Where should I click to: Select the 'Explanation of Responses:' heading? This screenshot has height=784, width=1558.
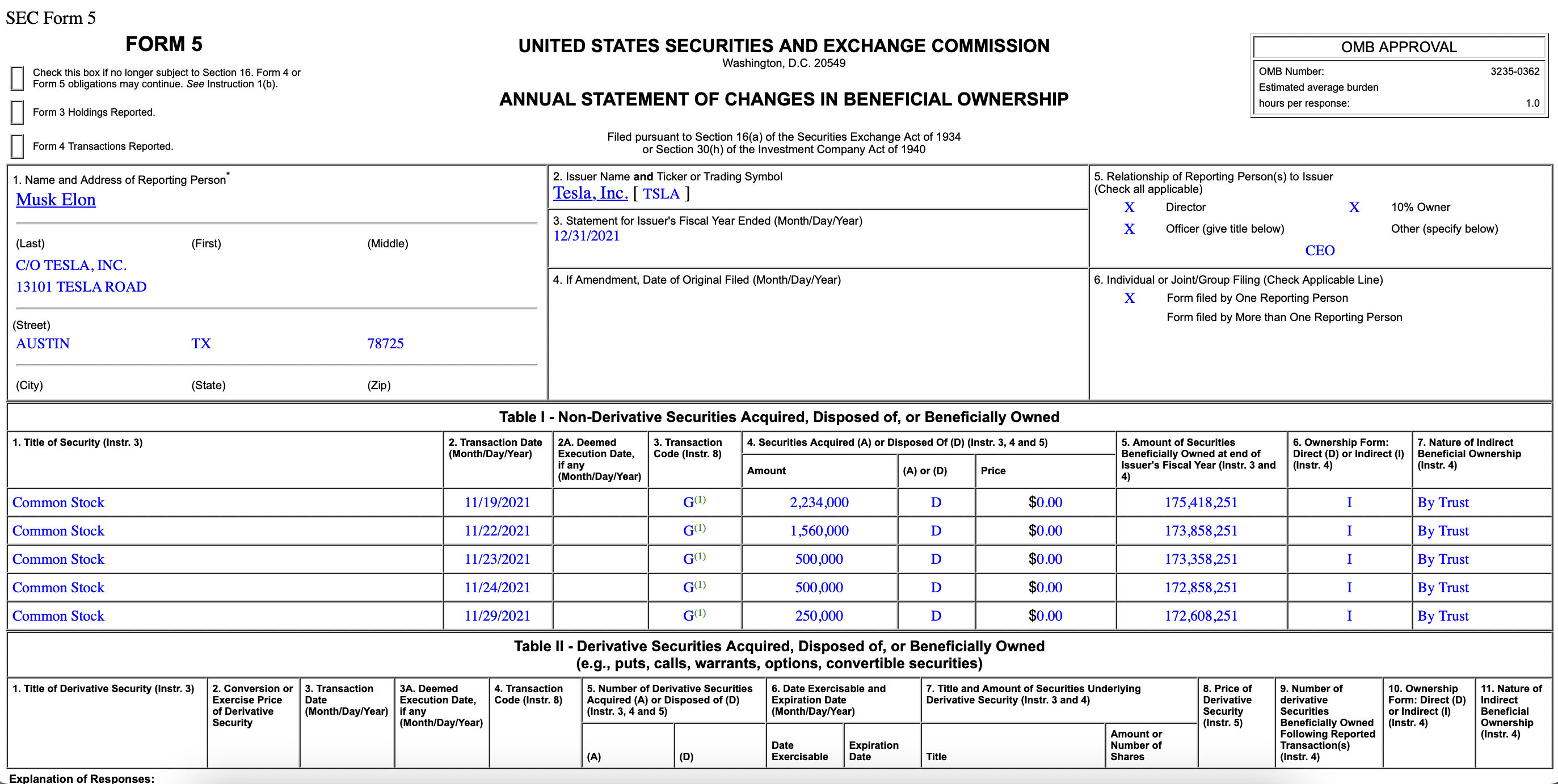pos(82,778)
